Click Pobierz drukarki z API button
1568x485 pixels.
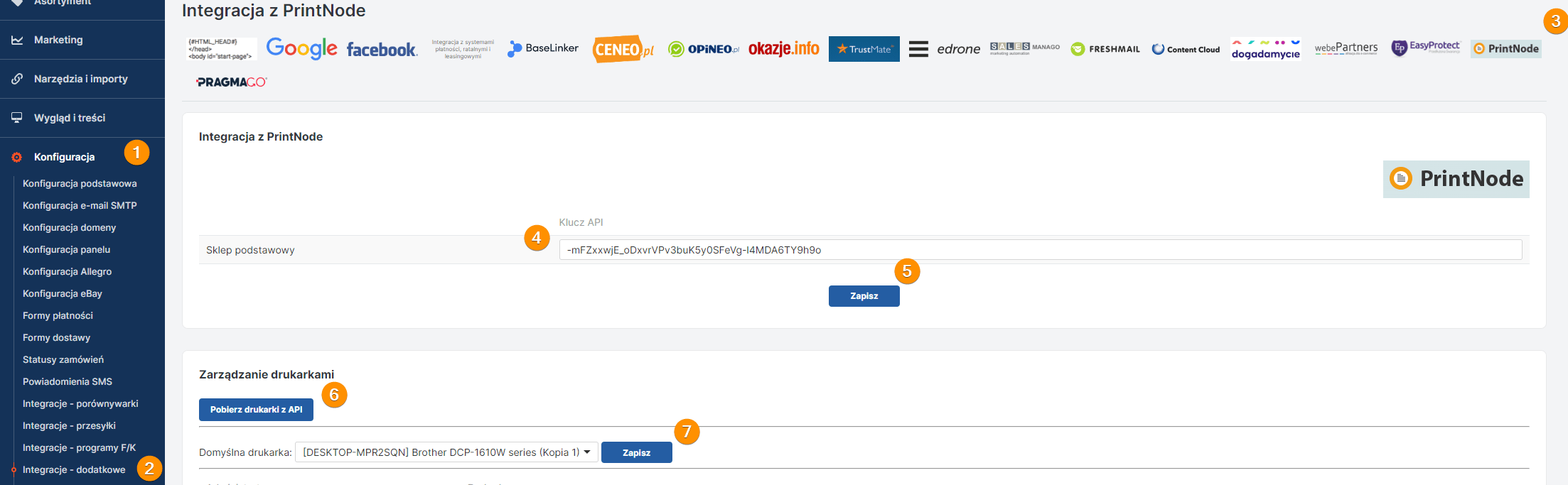tap(256, 410)
